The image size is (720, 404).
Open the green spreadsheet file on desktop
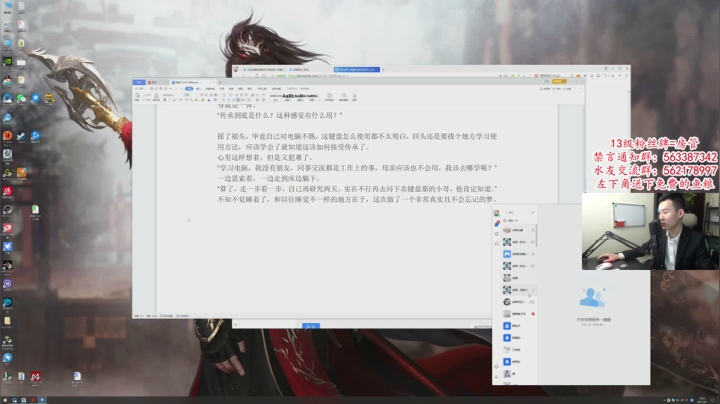click(35, 210)
